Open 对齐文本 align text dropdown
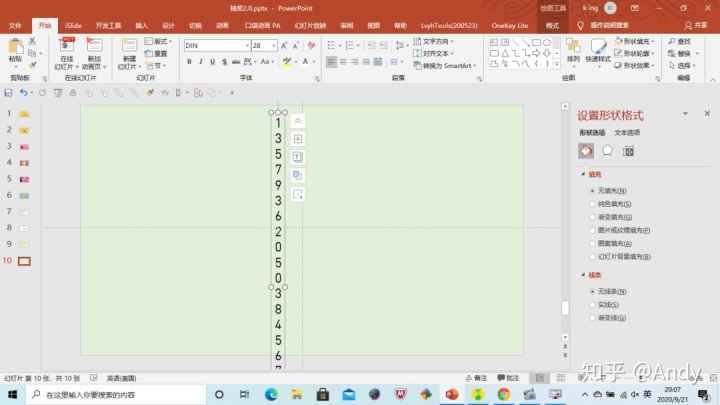 click(x=433, y=53)
